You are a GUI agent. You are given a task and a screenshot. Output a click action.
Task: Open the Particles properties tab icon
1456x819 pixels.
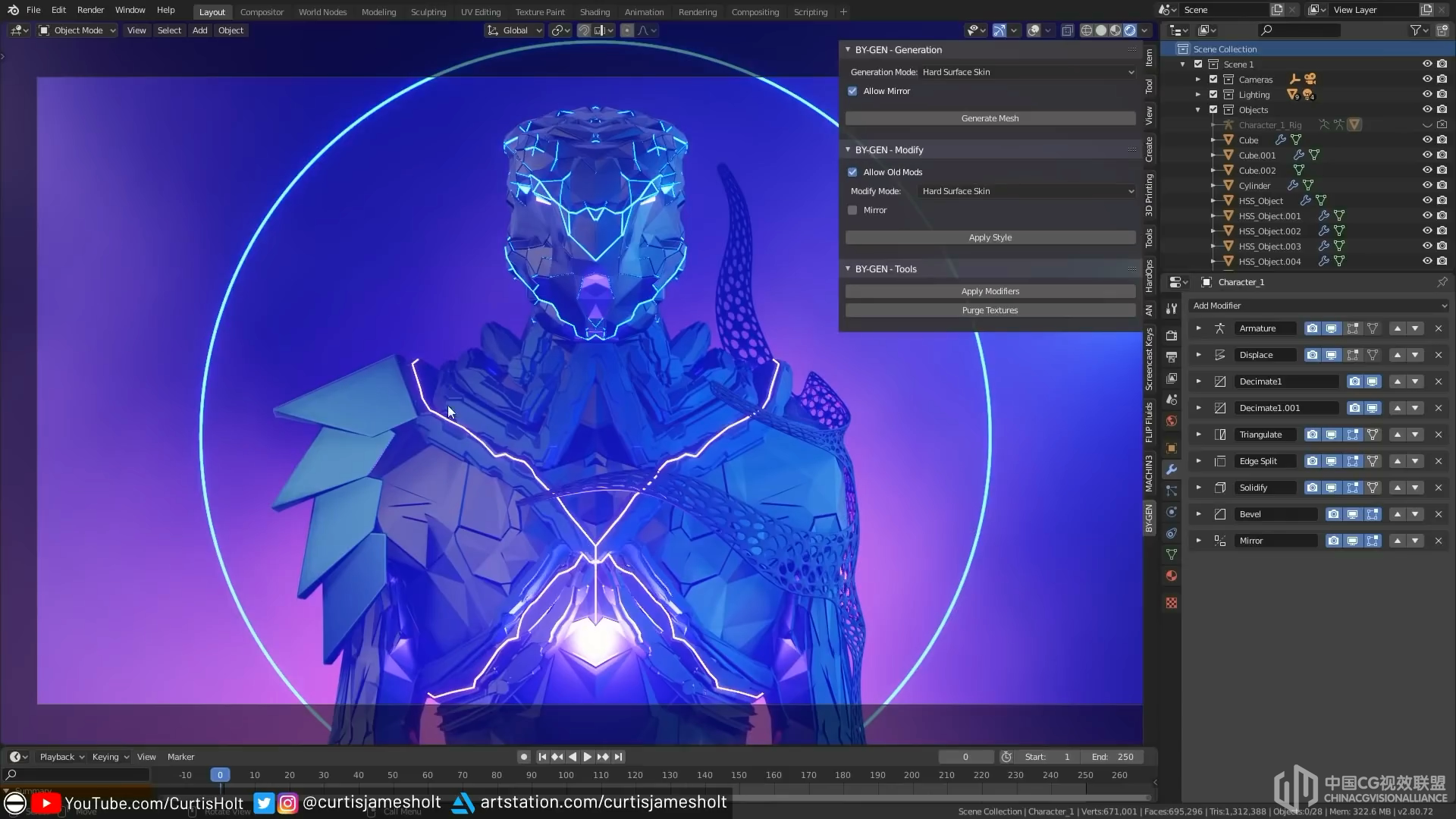tap(1172, 491)
